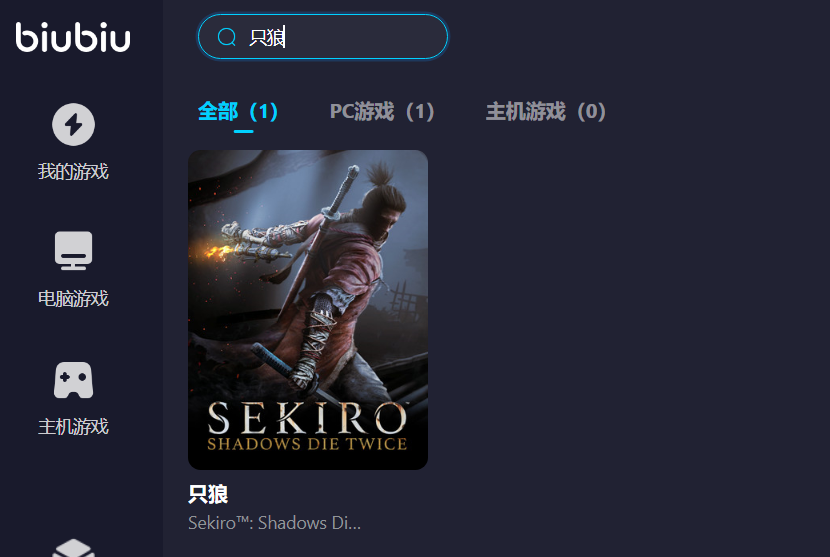Select the 电脑游戏 sidebar label
The width and height of the screenshot is (830, 557).
[x=73, y=299]
